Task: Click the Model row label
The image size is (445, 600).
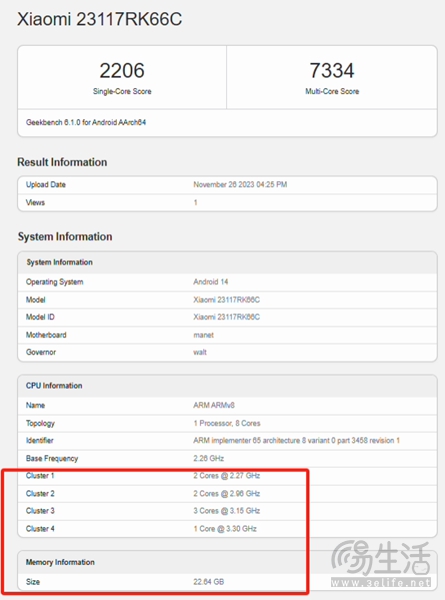Action: [36, 300]
